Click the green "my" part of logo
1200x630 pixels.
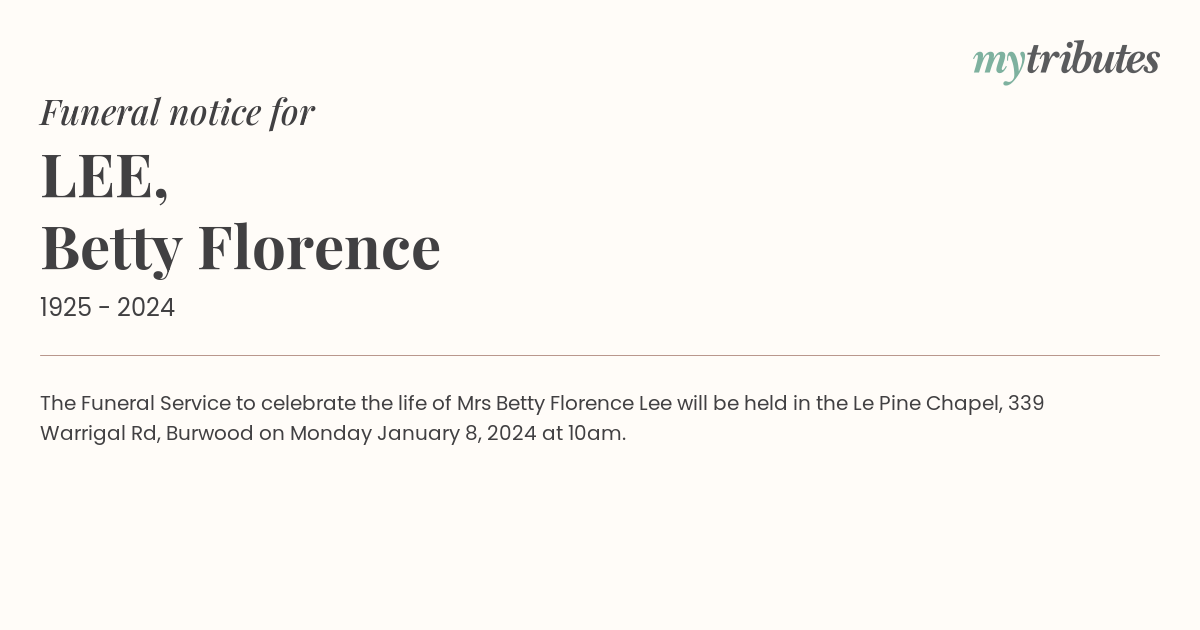(x=999, y=64)
